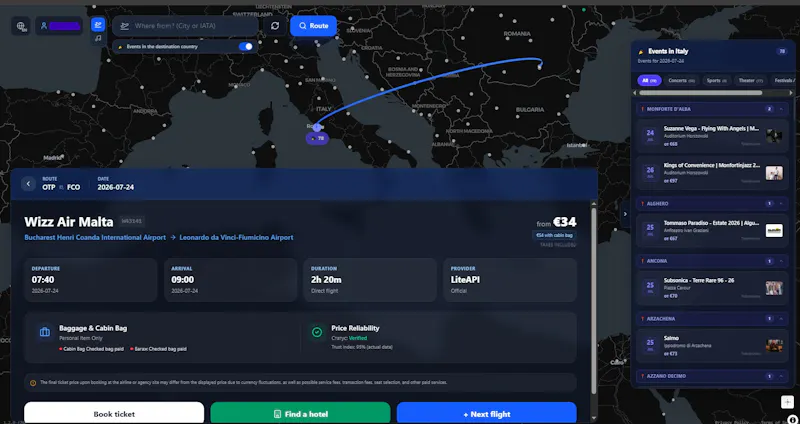
Task: Click the baggage suitcase icon
Action: tap(45, 332)
